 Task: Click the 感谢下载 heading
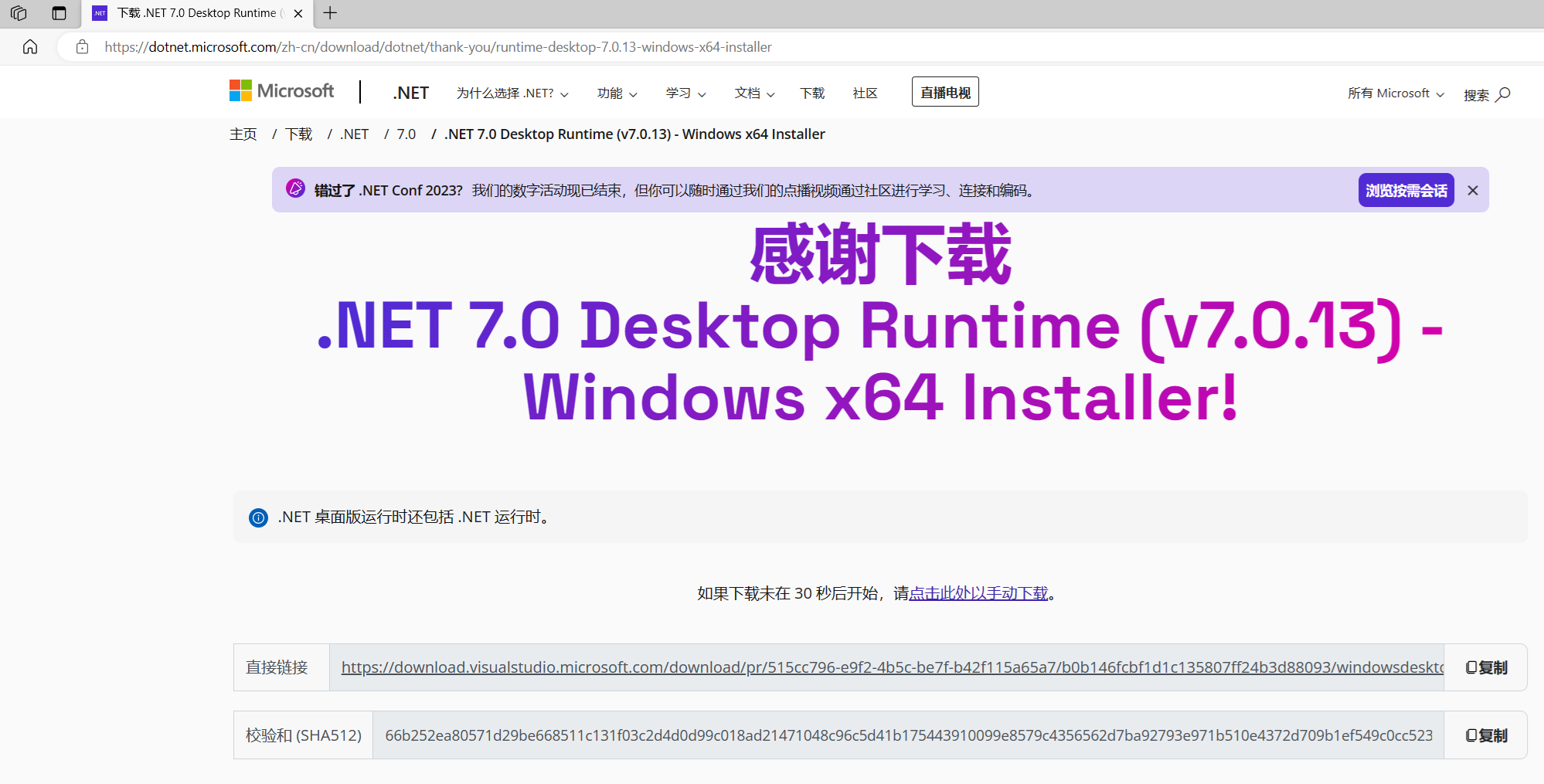click(880, 254)
